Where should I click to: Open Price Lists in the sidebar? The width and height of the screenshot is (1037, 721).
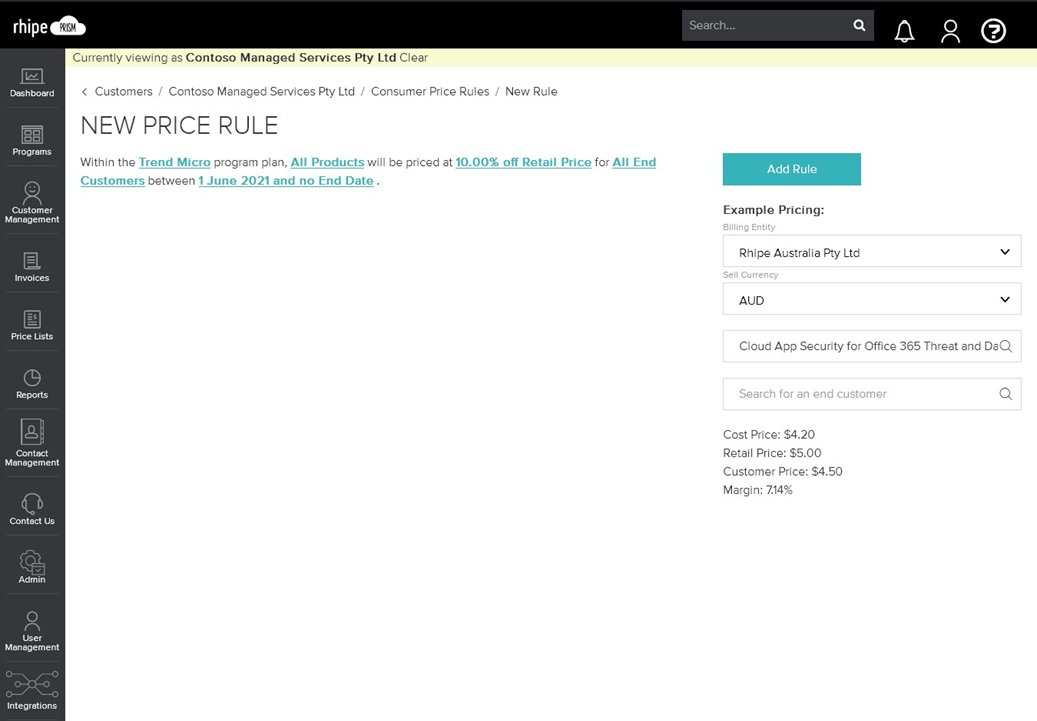tap(32, 325)
